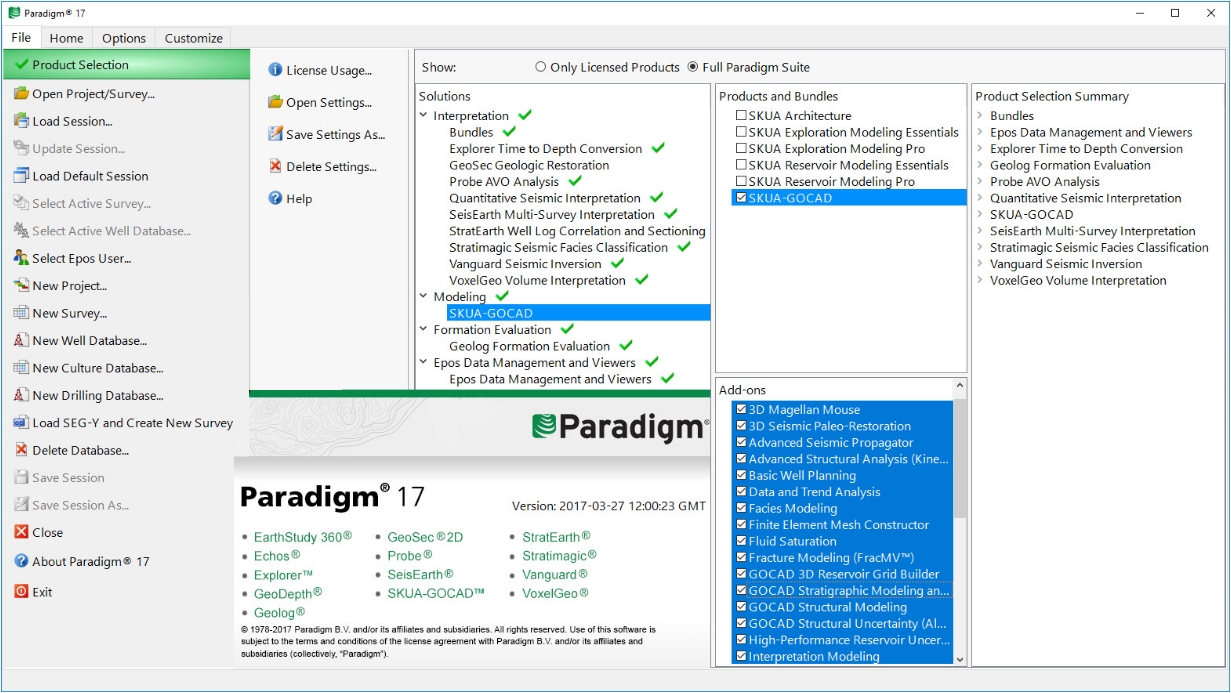This screenshot has height=693, width=1231.
Task: Click the License Usage... button
Action: (320, 70)
